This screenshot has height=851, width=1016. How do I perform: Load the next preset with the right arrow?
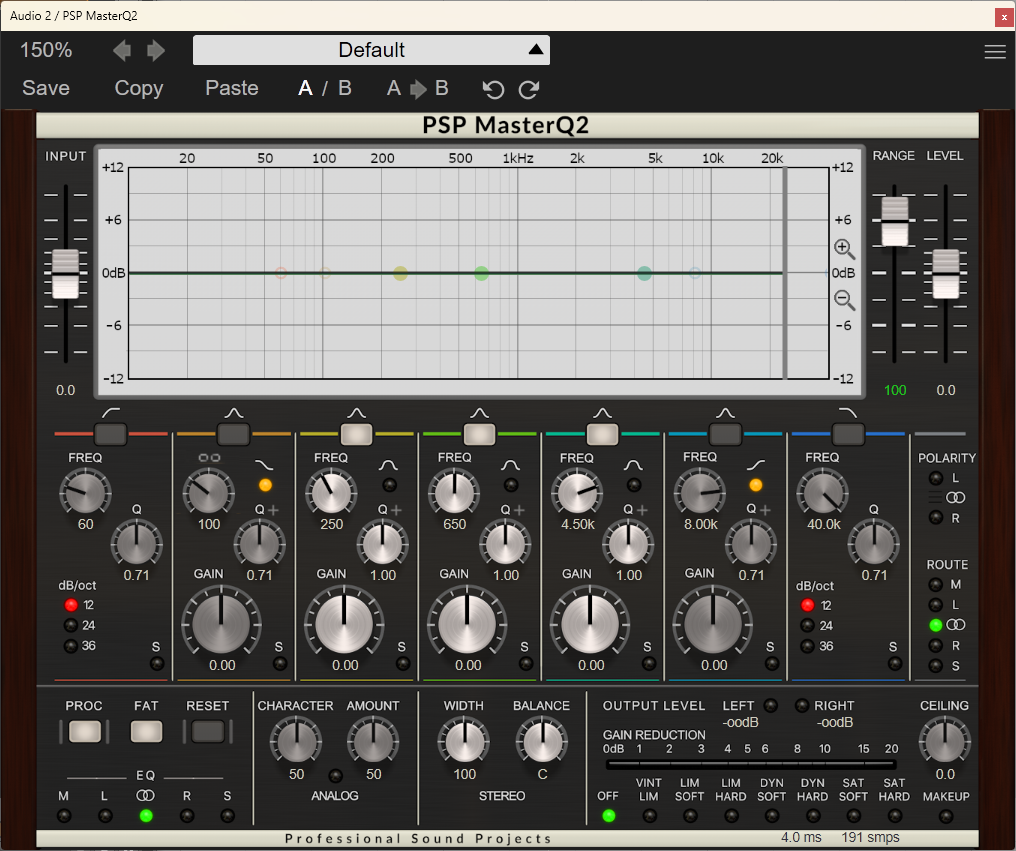[156, 51]
